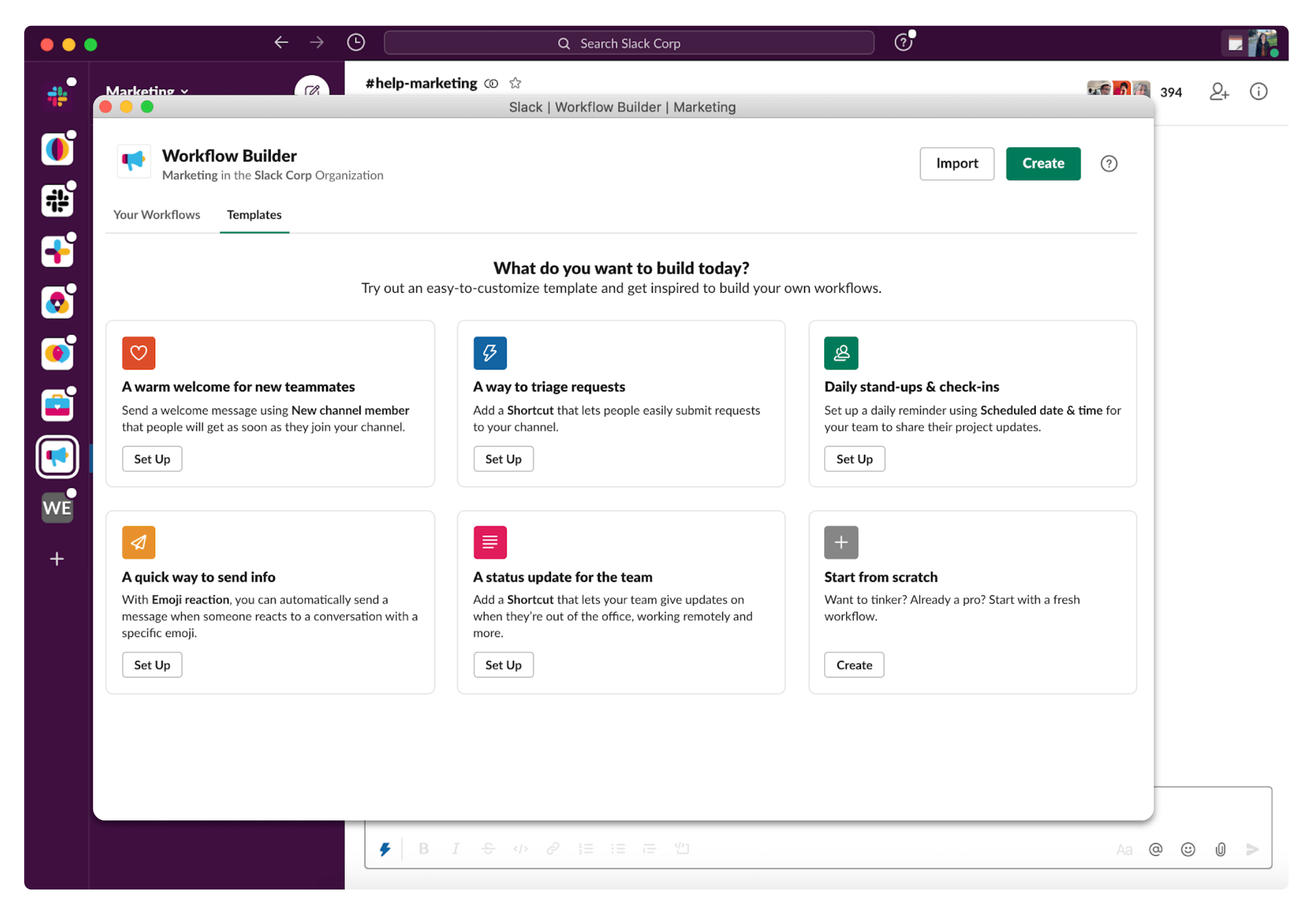Add a workspace with plus icon
This screenshot has height=924, width=1316.
point(57,559)
